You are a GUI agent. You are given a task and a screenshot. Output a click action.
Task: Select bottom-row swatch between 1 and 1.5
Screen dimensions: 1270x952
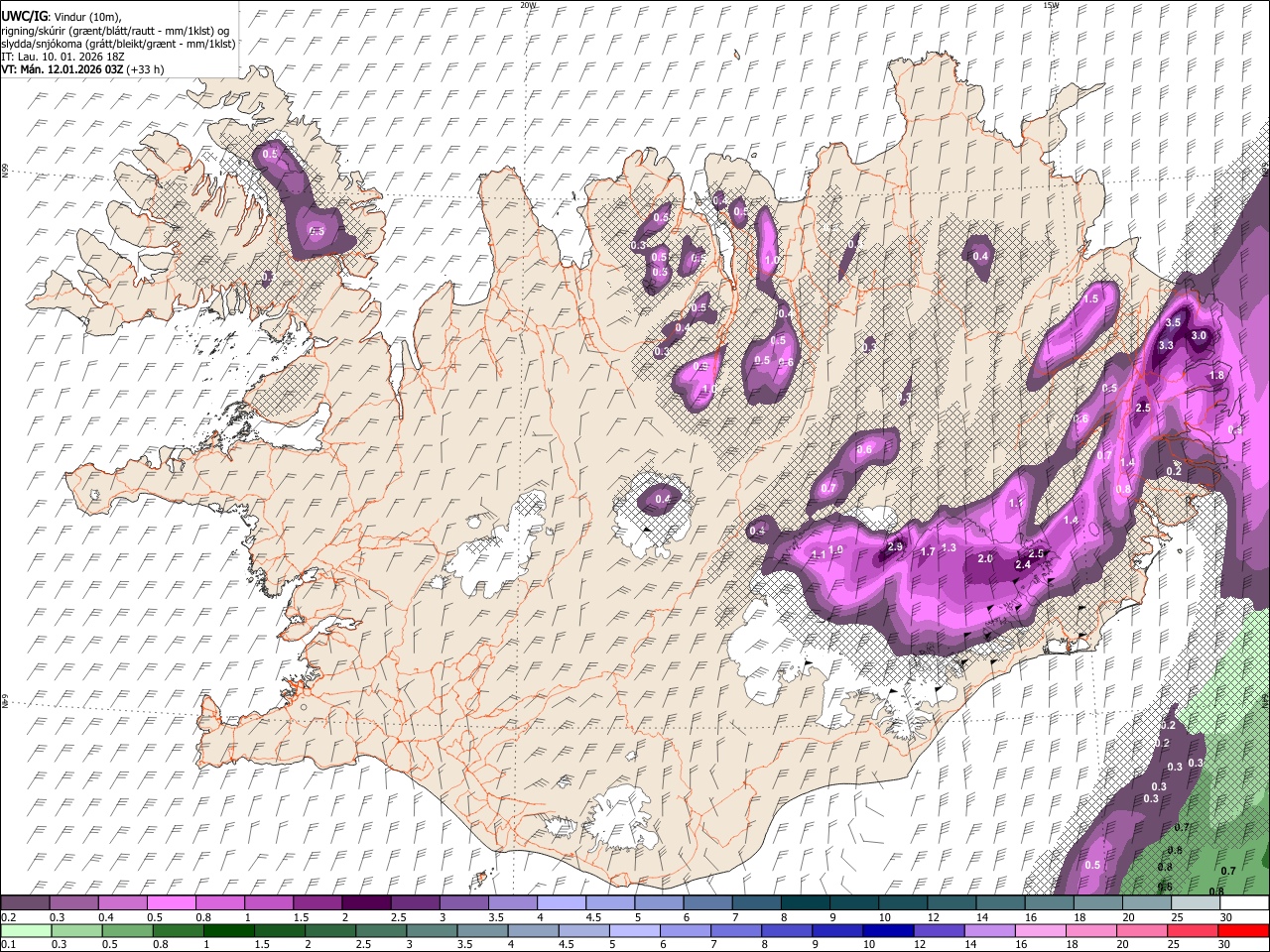[x=228, y=931]
